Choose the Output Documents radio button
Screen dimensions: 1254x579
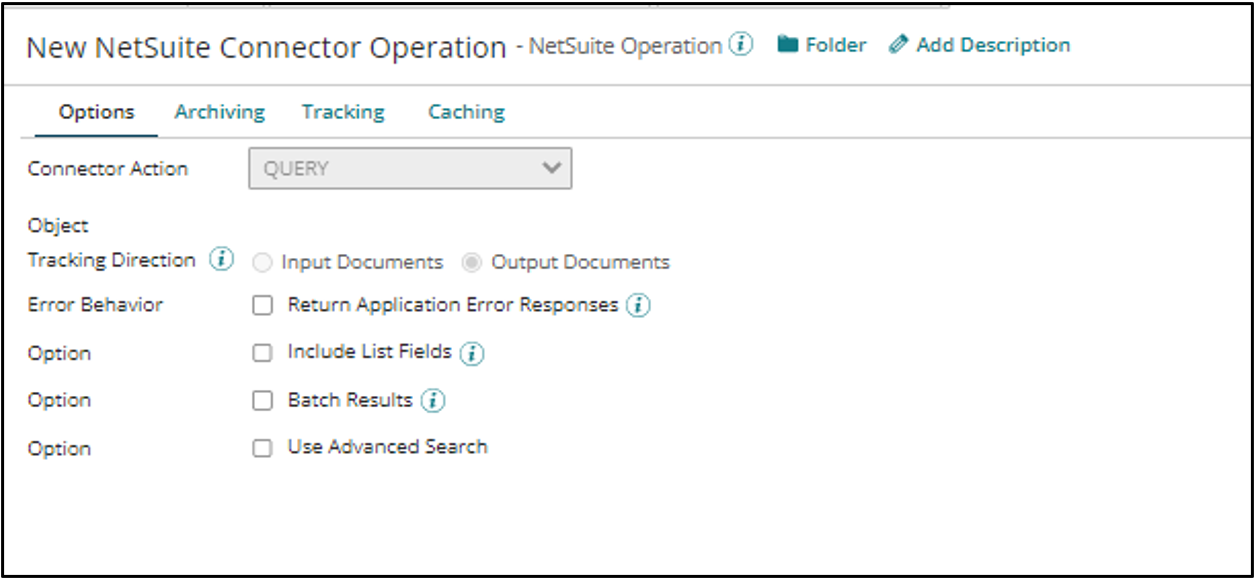474,263
